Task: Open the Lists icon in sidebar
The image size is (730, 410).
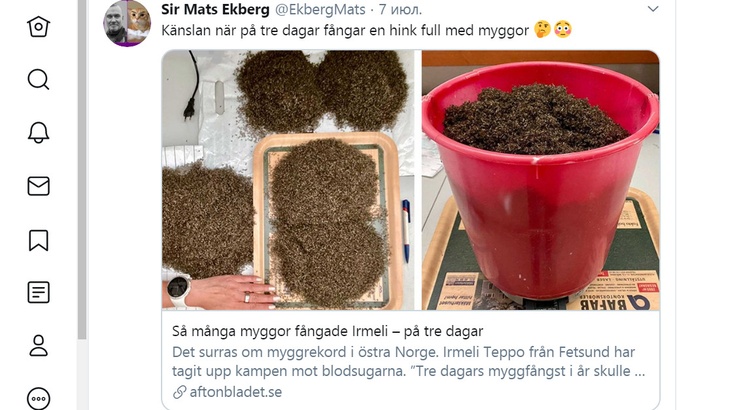Action: click(x=38, y=293)
